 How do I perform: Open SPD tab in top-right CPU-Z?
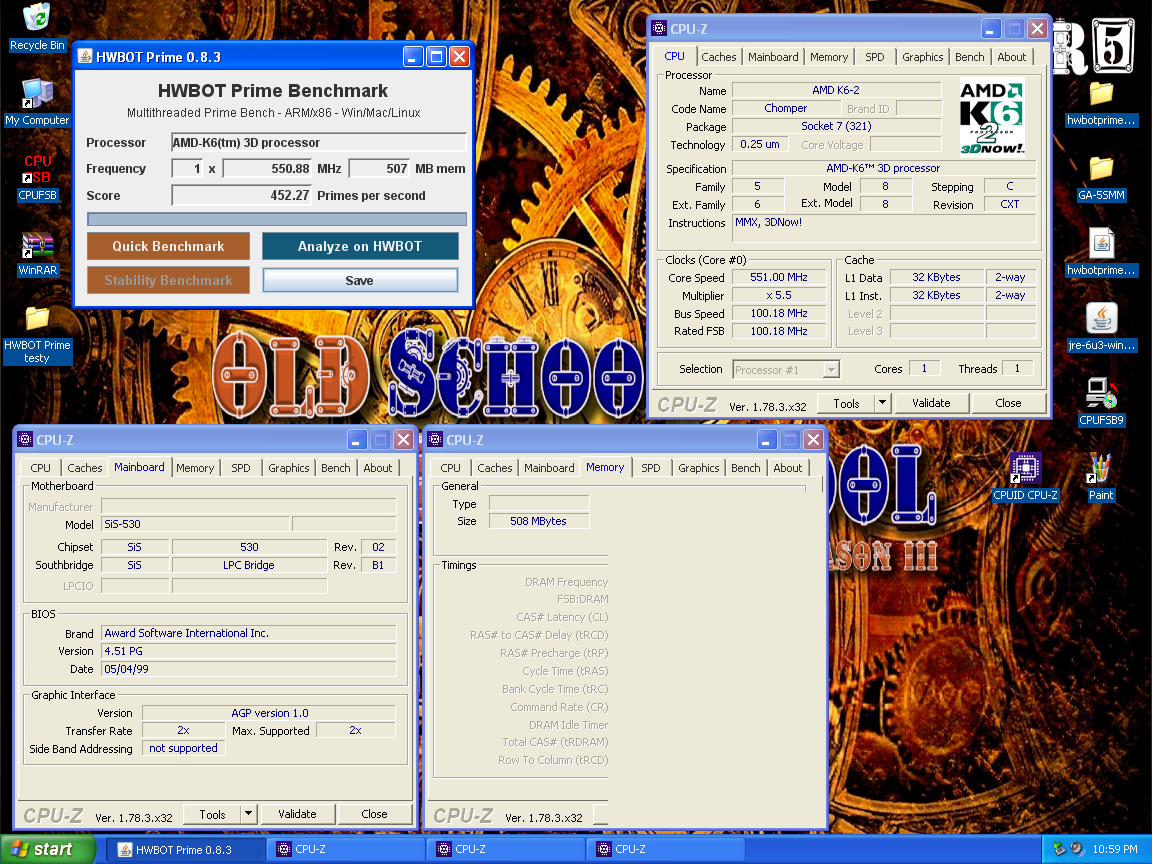[874, 57]
